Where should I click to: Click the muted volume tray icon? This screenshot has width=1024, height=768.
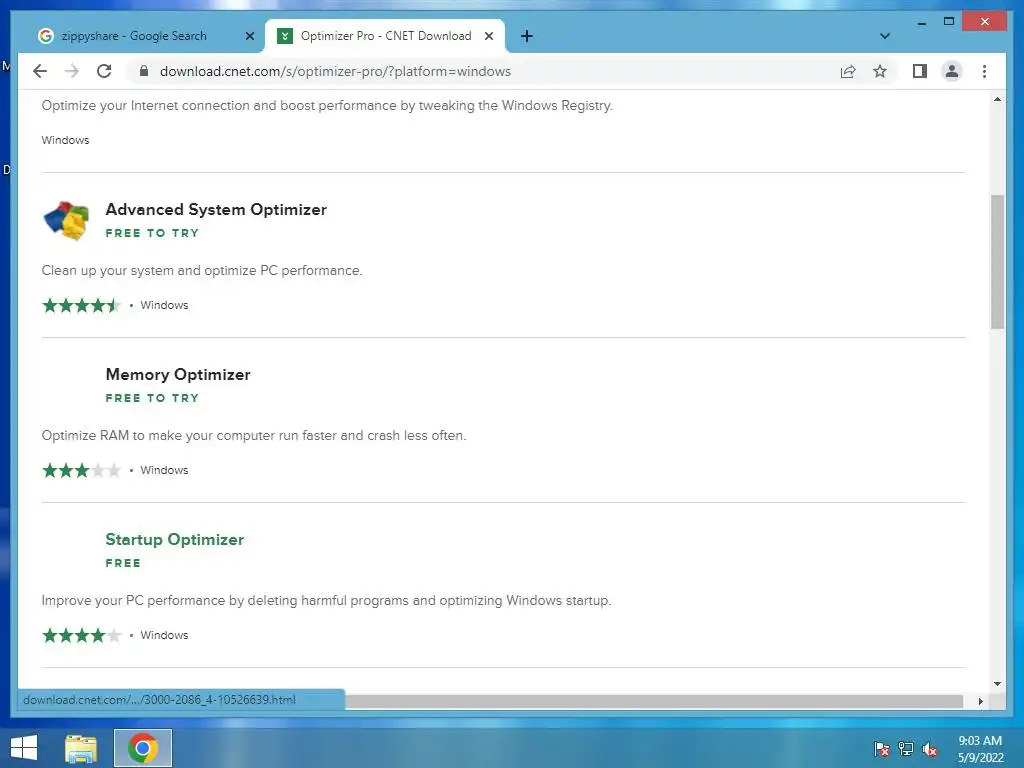[930, 749]
